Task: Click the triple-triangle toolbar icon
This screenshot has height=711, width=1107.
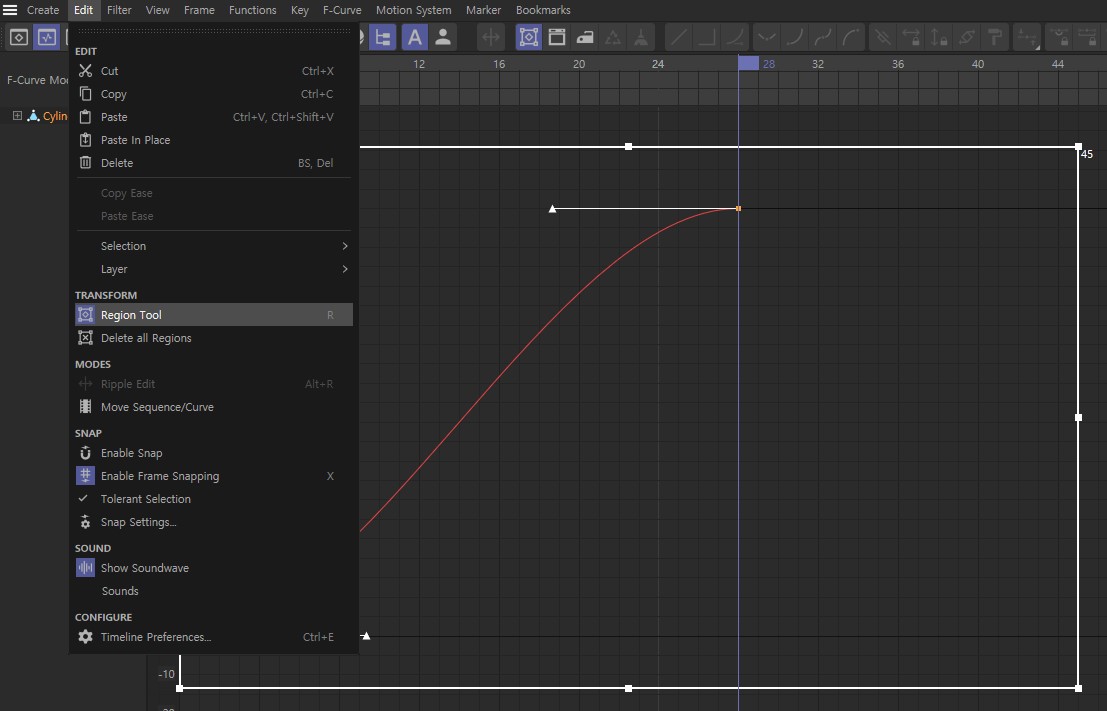Action: (x=613, y=37)
